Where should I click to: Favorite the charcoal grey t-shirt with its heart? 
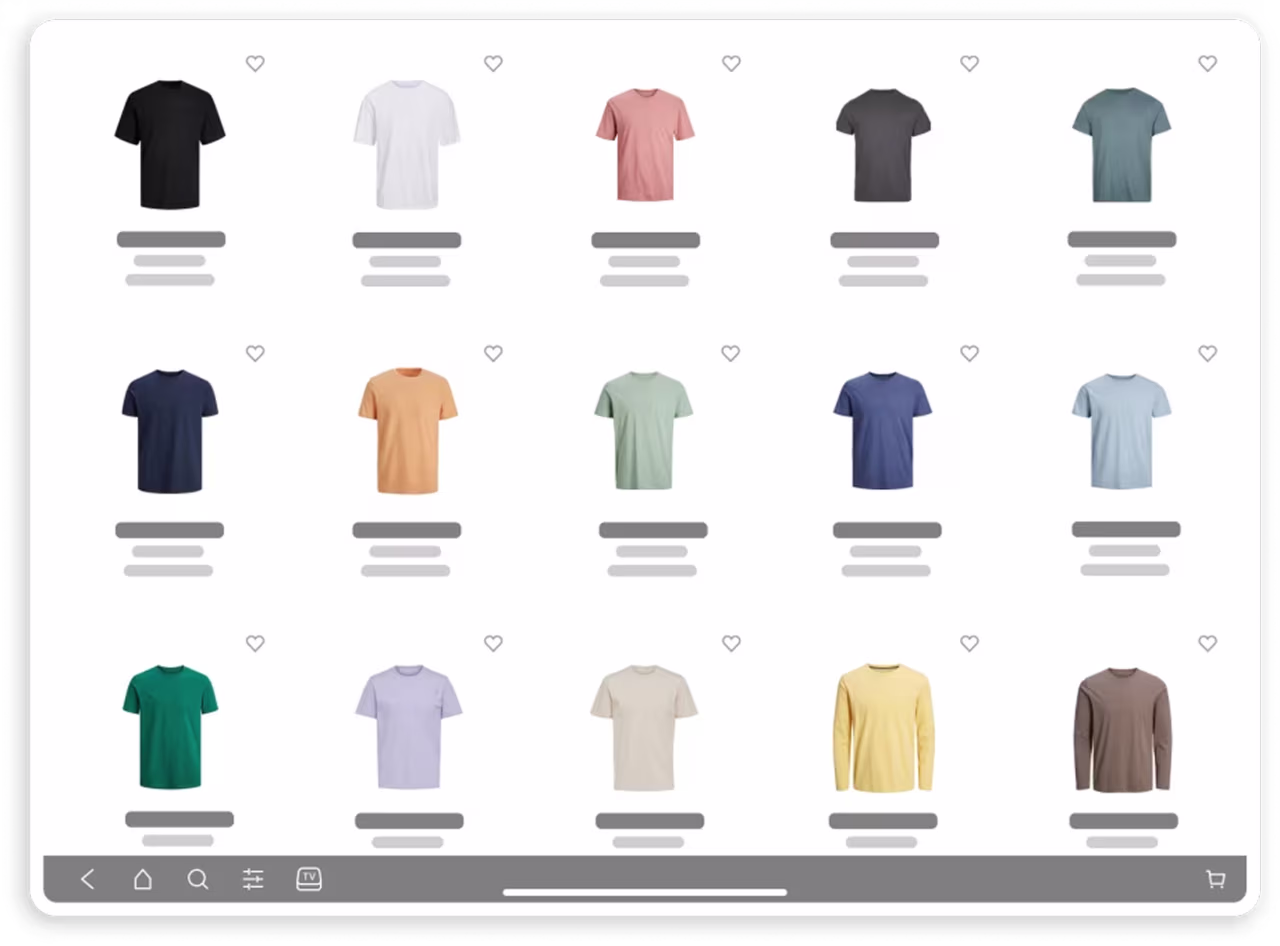click(969, 63)
